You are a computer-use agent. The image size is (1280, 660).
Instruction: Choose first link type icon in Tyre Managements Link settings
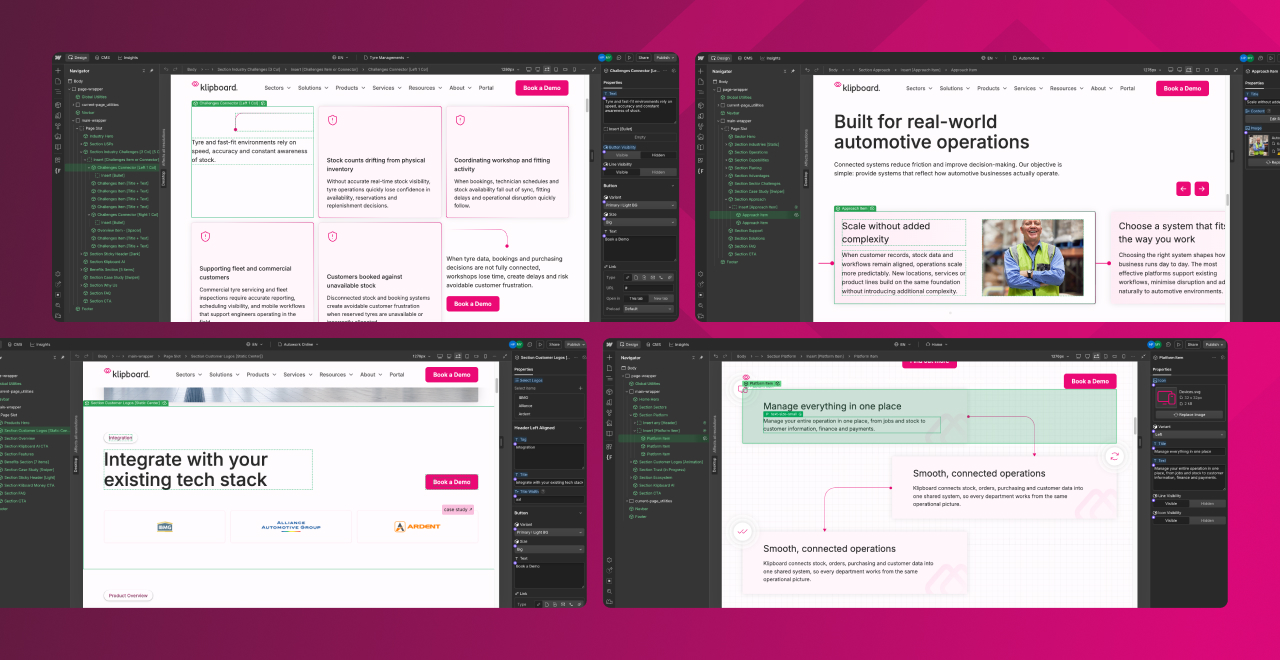(x=628, y=277)
